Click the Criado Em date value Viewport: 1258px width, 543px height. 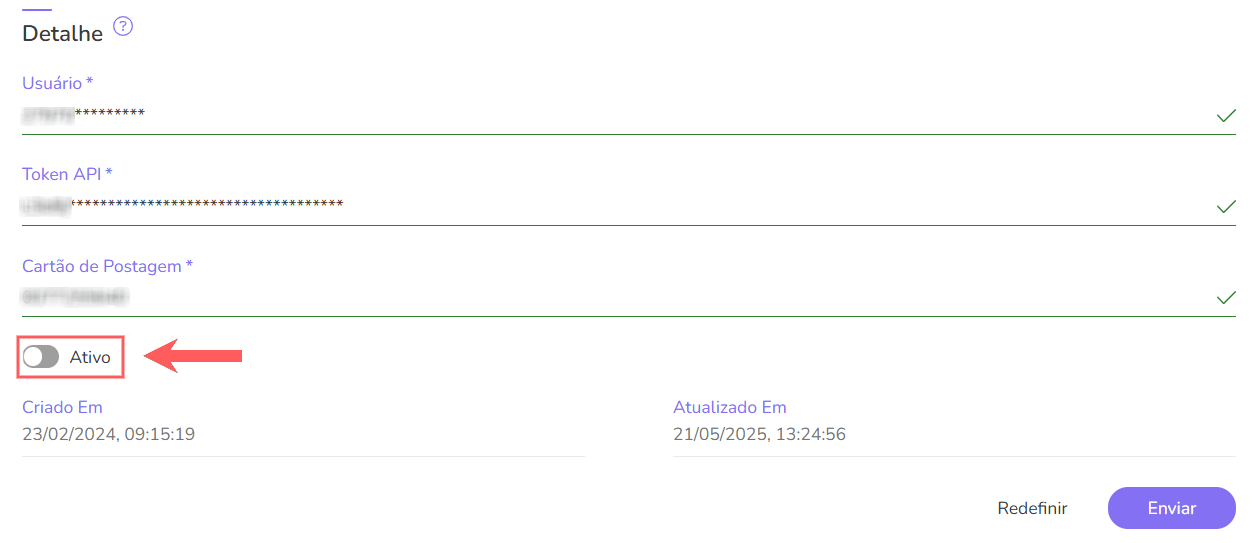[x=108, y=434]
